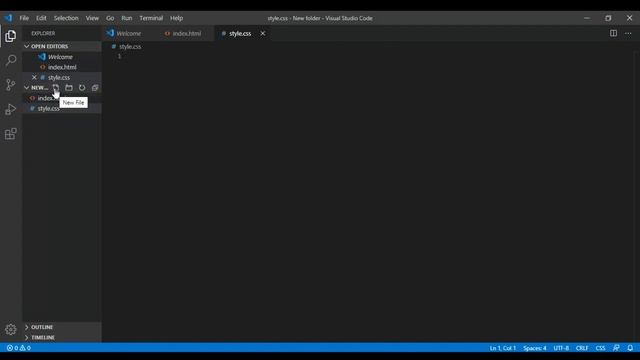Image resolution: width=640 pixels, height=360 pixels.
Task: Open the editor More Actions menu
Action: click(628, 33)
